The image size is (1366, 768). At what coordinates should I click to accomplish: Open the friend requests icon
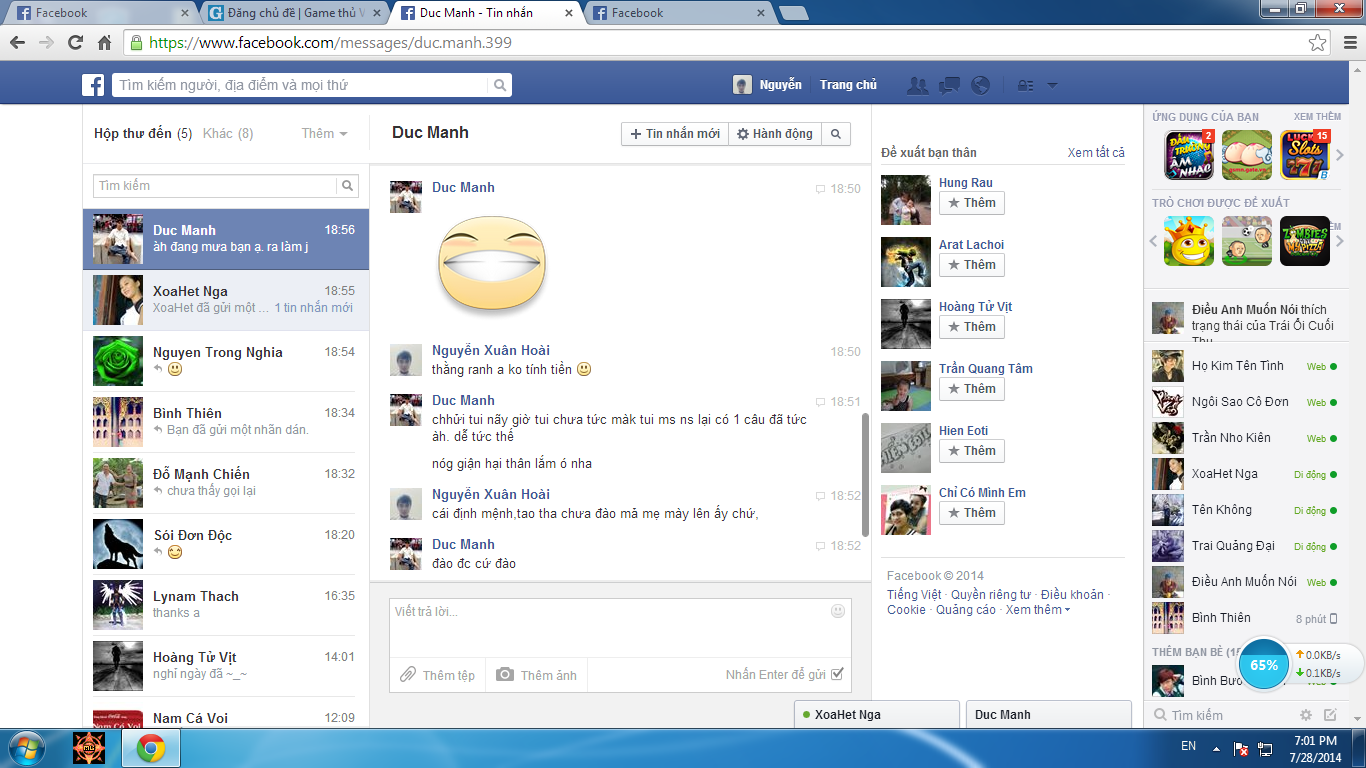(917, 85)
